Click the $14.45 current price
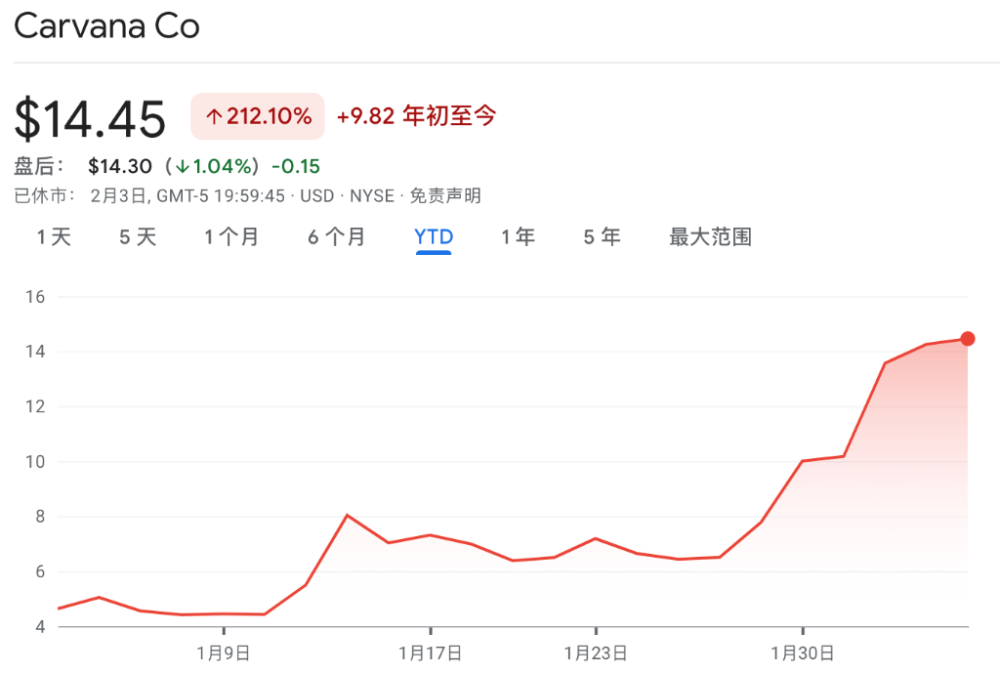The width and height of the screenshot is (1000, 673). click(x=90, y=119)
